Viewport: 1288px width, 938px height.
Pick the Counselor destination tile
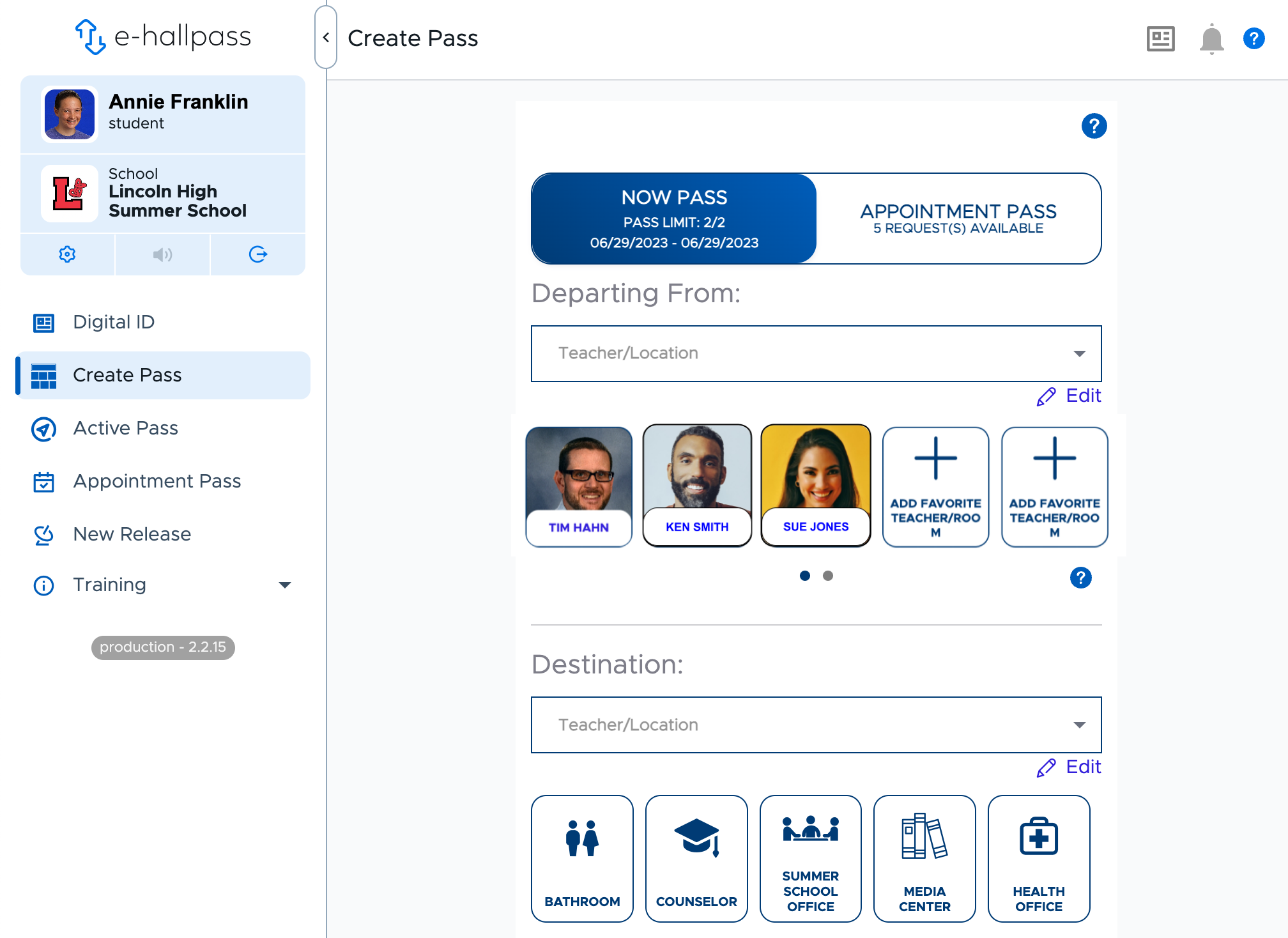click(696, 858)
